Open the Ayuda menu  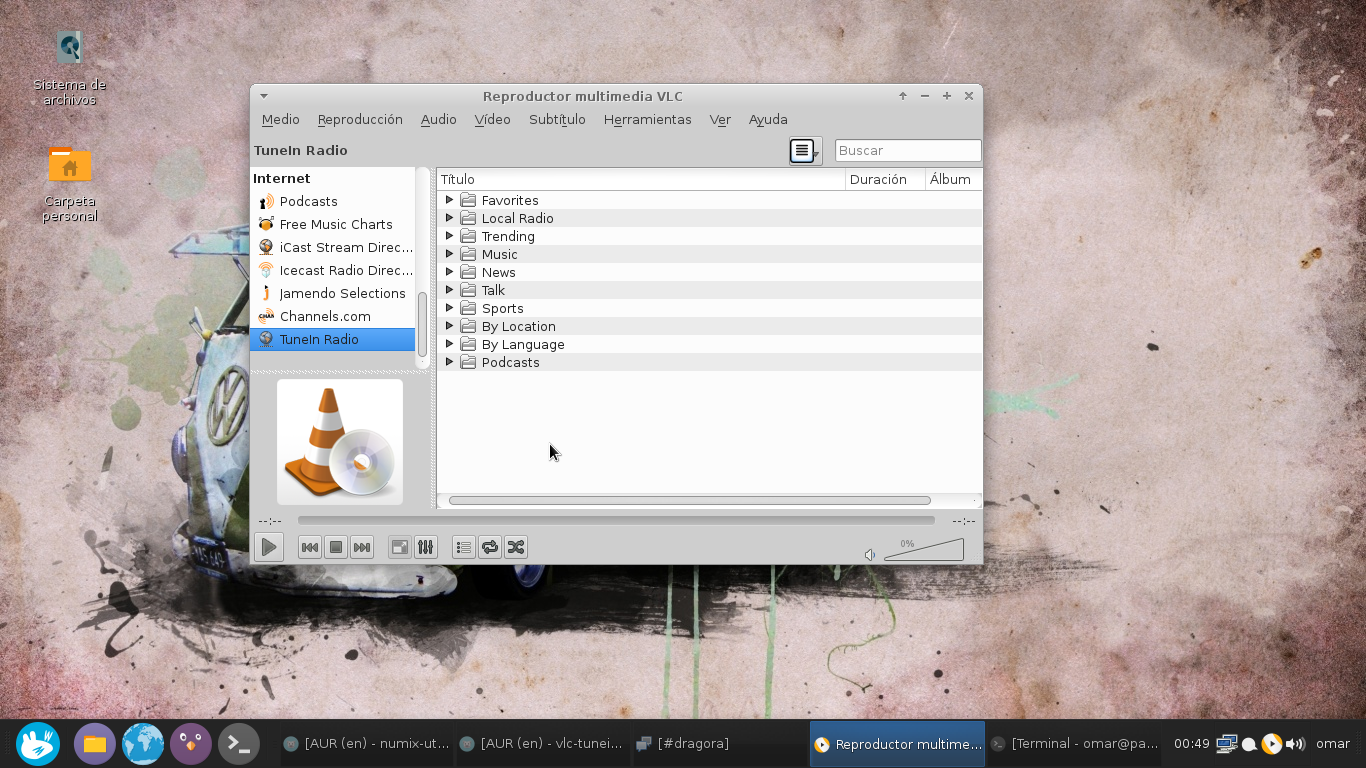(x=768, y=119)
